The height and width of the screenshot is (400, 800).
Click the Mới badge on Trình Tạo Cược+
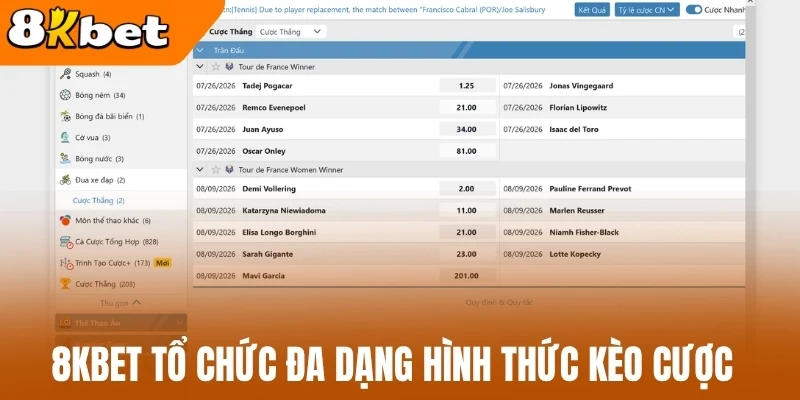162,263
